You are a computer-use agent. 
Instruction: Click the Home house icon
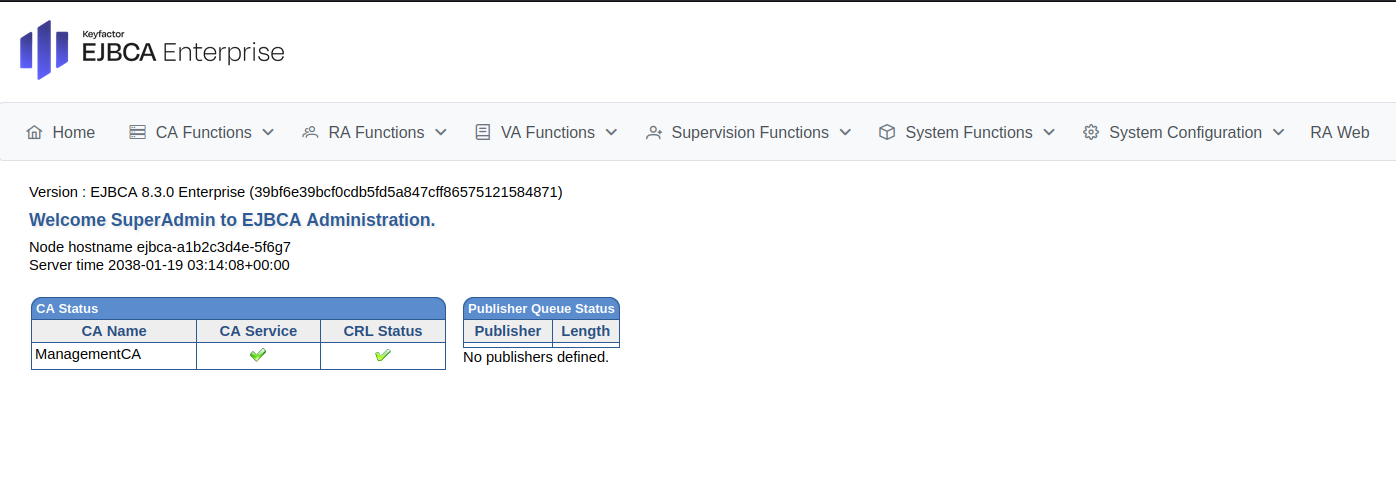coord(35,132)
